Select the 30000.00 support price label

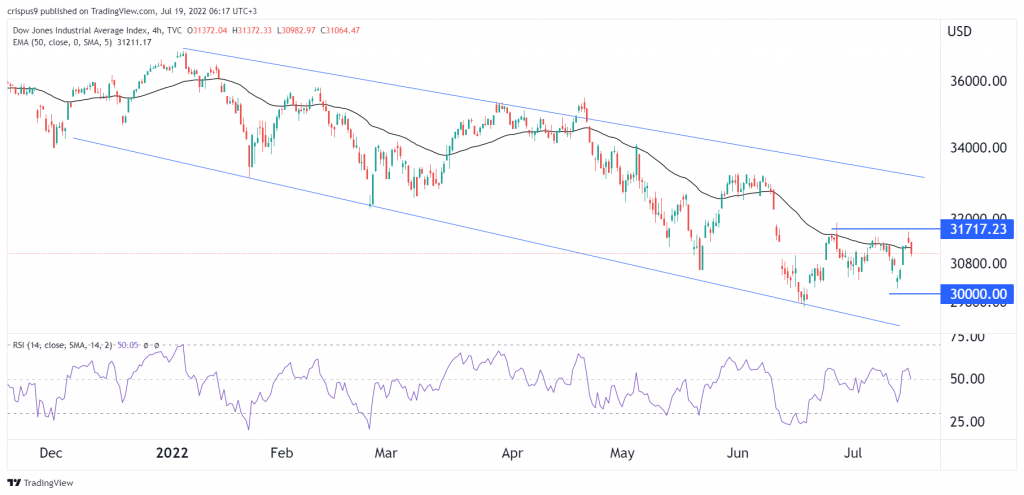click(978, 294)
